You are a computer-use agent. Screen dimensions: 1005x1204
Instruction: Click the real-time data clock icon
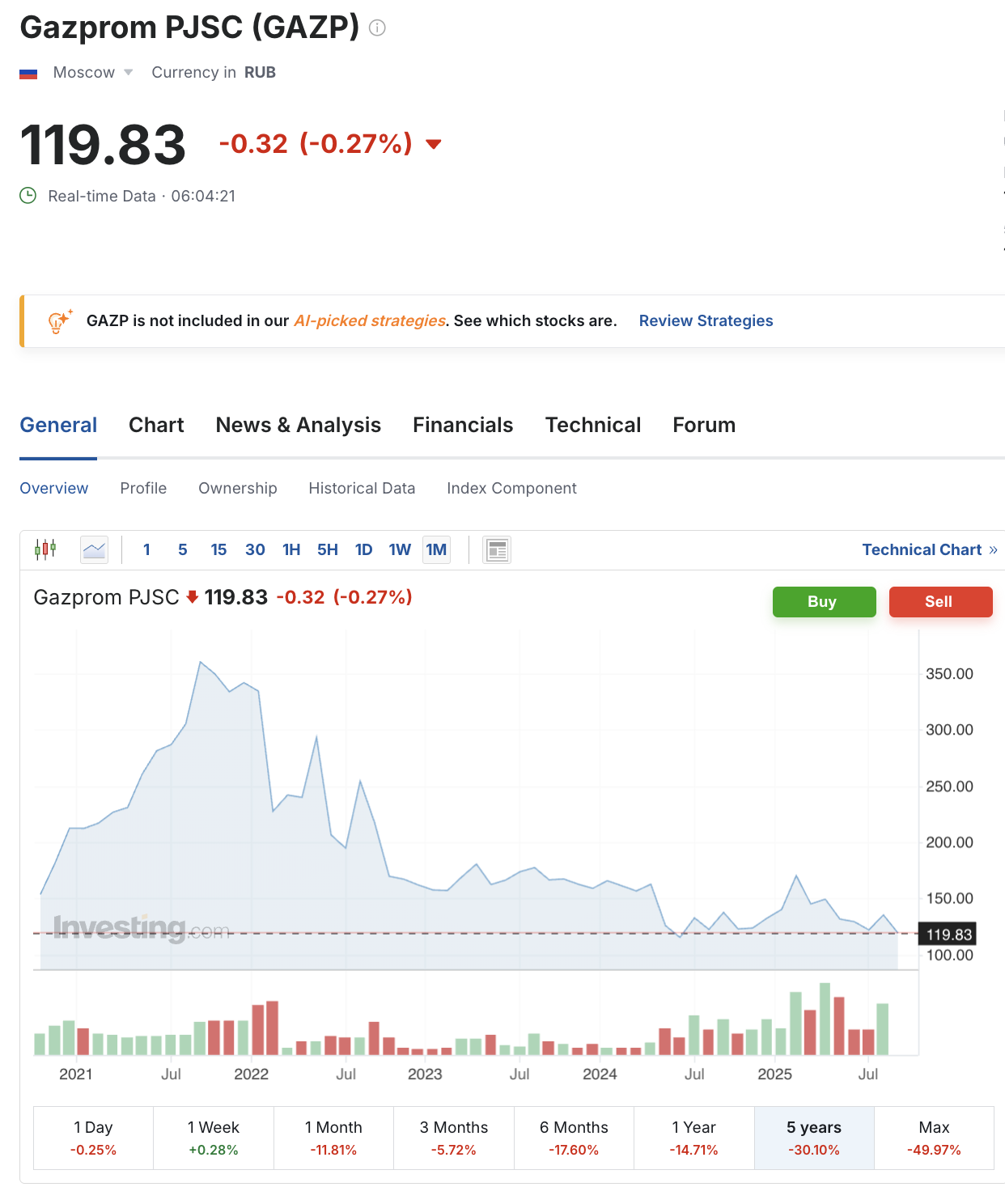pyautogui.click(x=28, y=196)
